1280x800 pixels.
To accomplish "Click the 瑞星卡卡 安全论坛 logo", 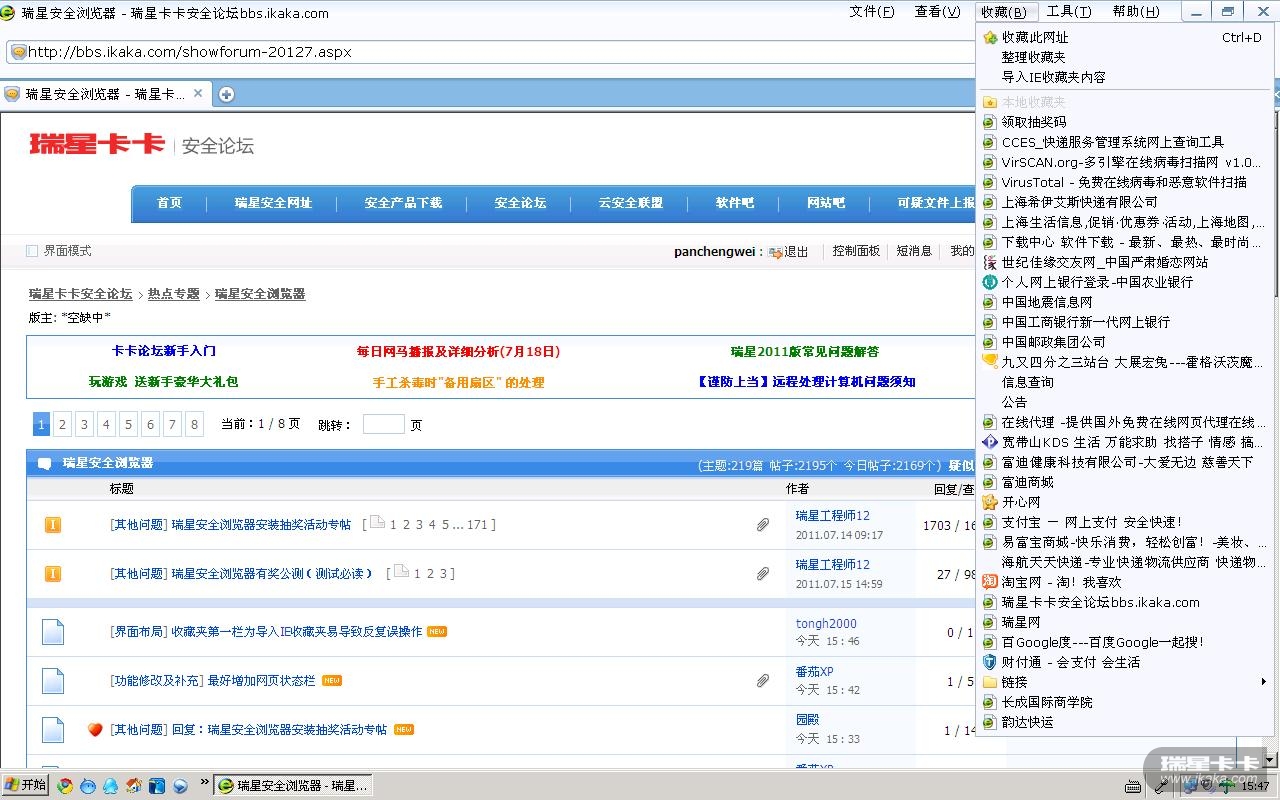I will coord(142,145).
